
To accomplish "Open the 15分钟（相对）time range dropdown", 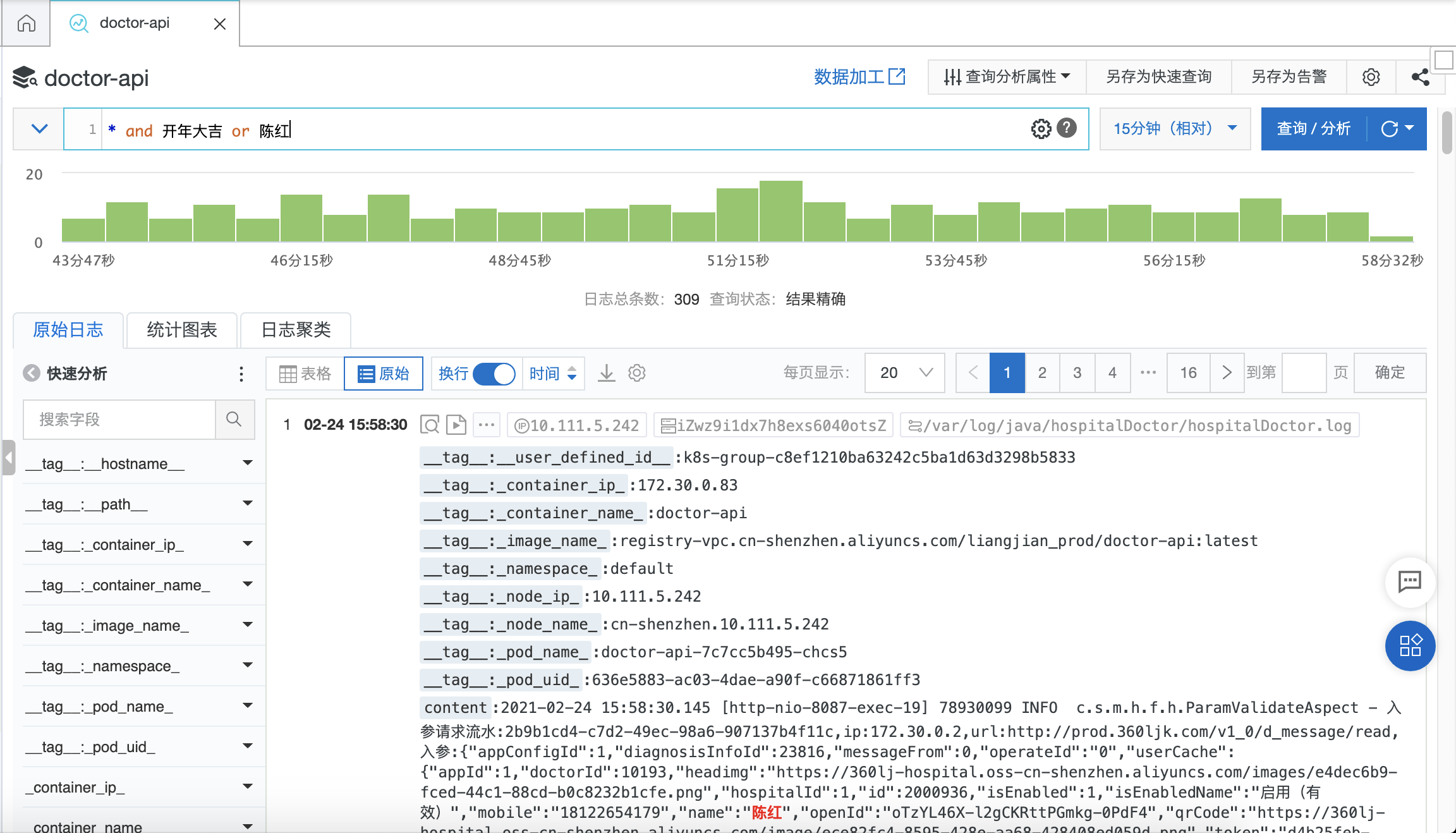I will [1174, 129].
